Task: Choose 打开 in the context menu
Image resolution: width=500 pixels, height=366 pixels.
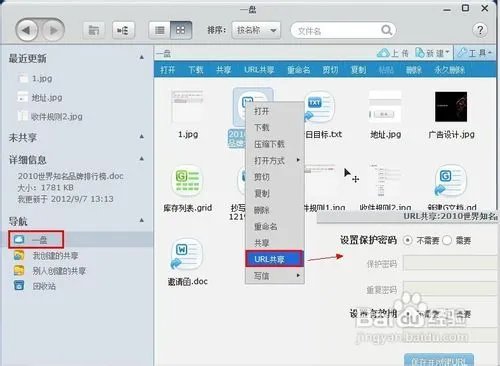Action: tap(275, 111)
